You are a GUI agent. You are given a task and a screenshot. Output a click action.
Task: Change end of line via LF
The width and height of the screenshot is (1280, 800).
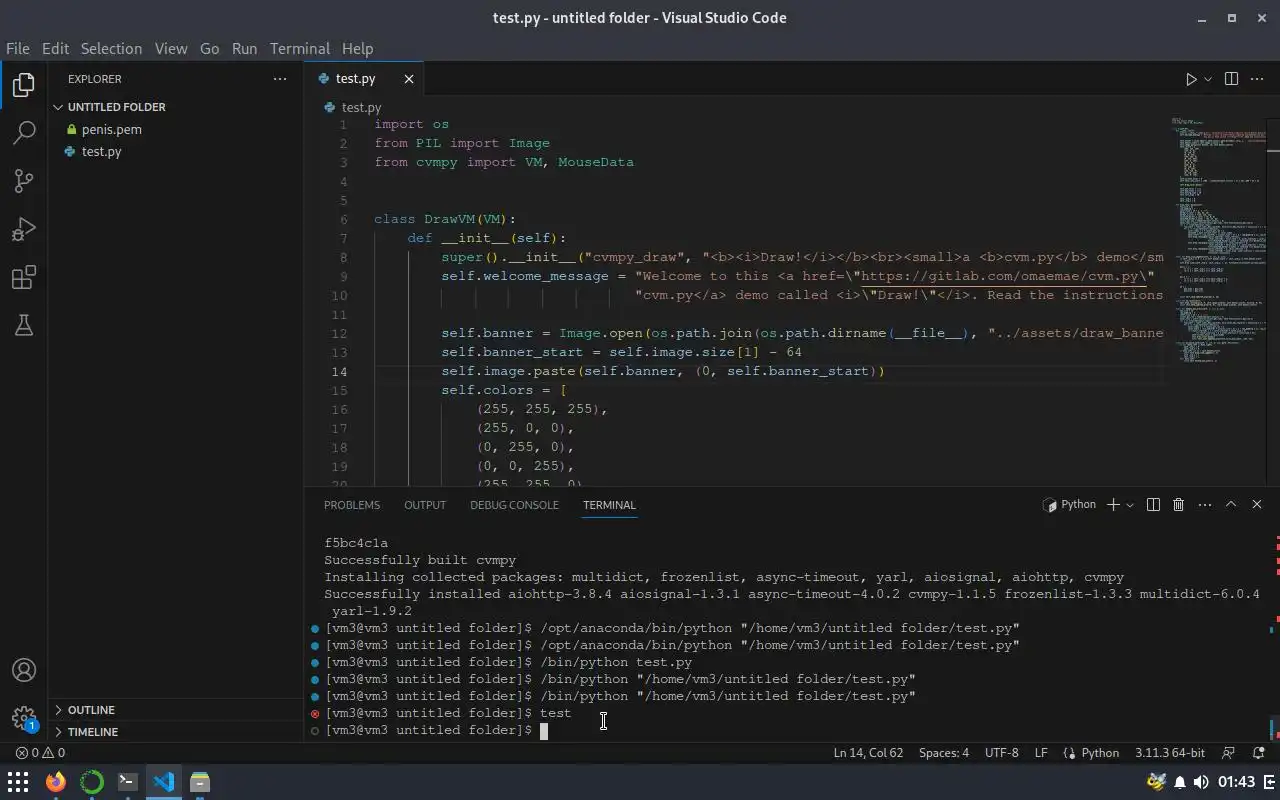click(1041, 753)
